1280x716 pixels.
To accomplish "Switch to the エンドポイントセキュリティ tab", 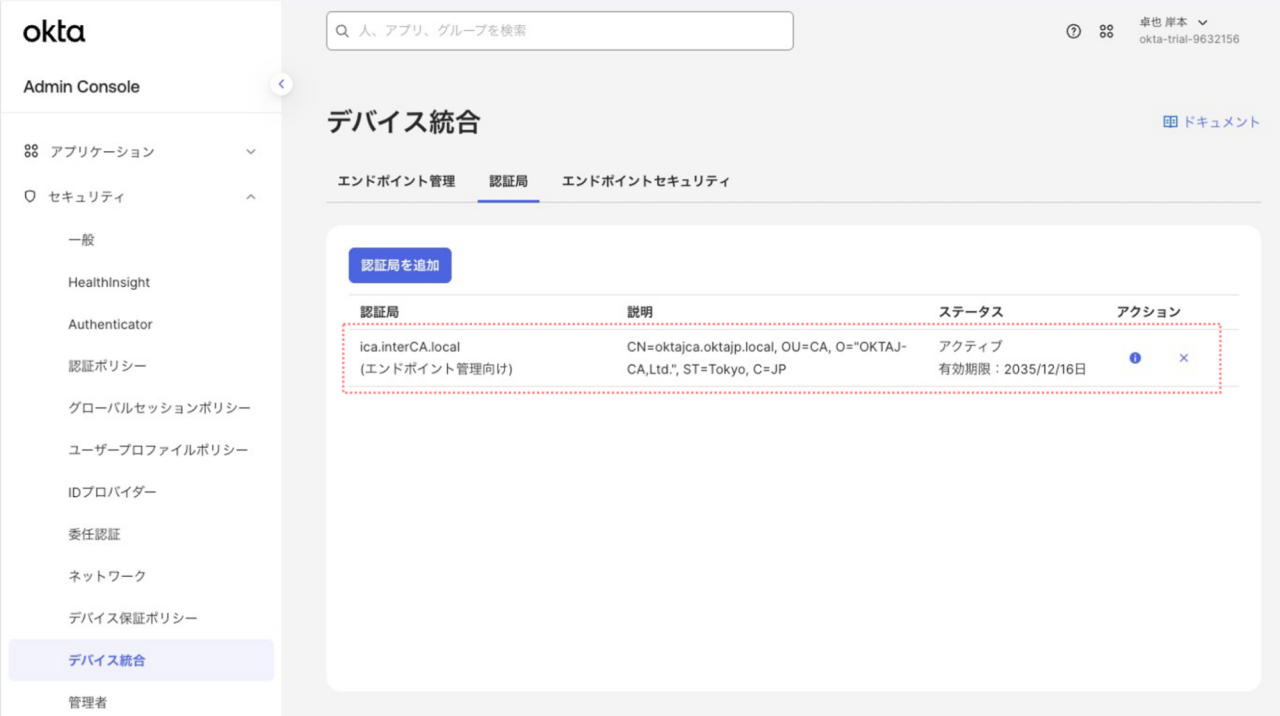I will click(x=645, y=181).
